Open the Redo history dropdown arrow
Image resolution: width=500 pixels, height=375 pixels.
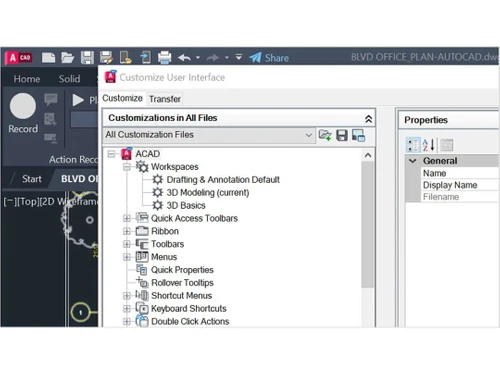coord(227,58)
